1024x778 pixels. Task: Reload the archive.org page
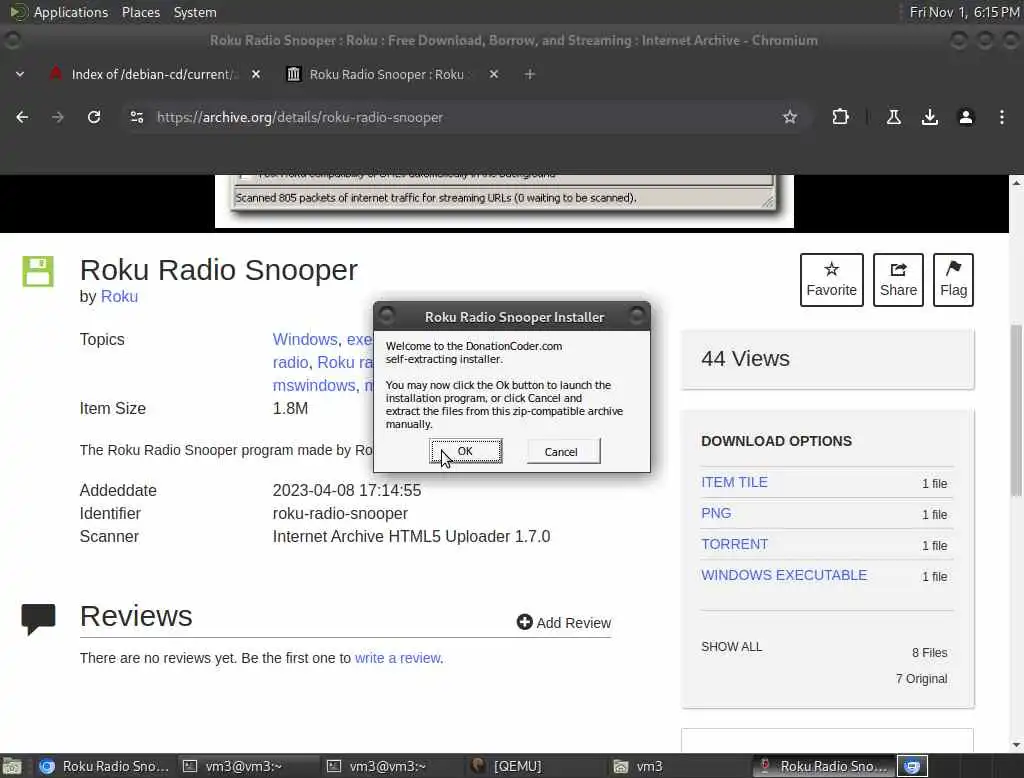(94, 118)
